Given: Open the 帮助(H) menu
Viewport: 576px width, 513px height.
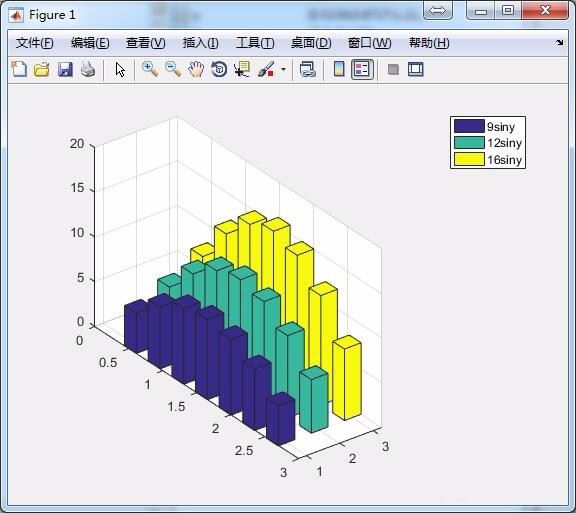Looking at the screenshot, I should tap(429, 43).
